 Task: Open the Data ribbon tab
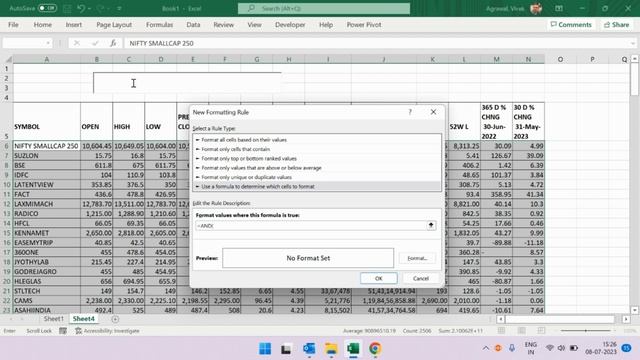(x=193, y=25)
